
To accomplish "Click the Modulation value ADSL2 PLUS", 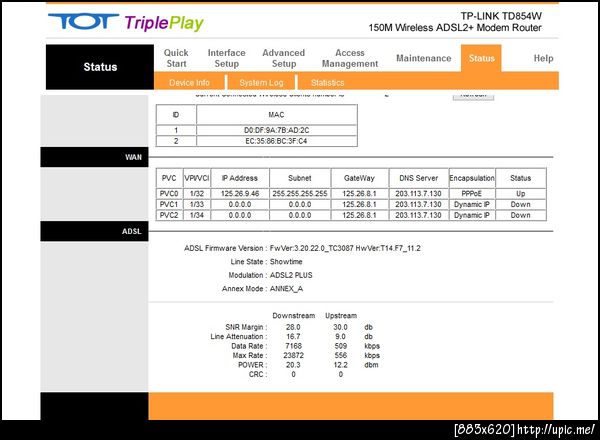I will (291, 275).
